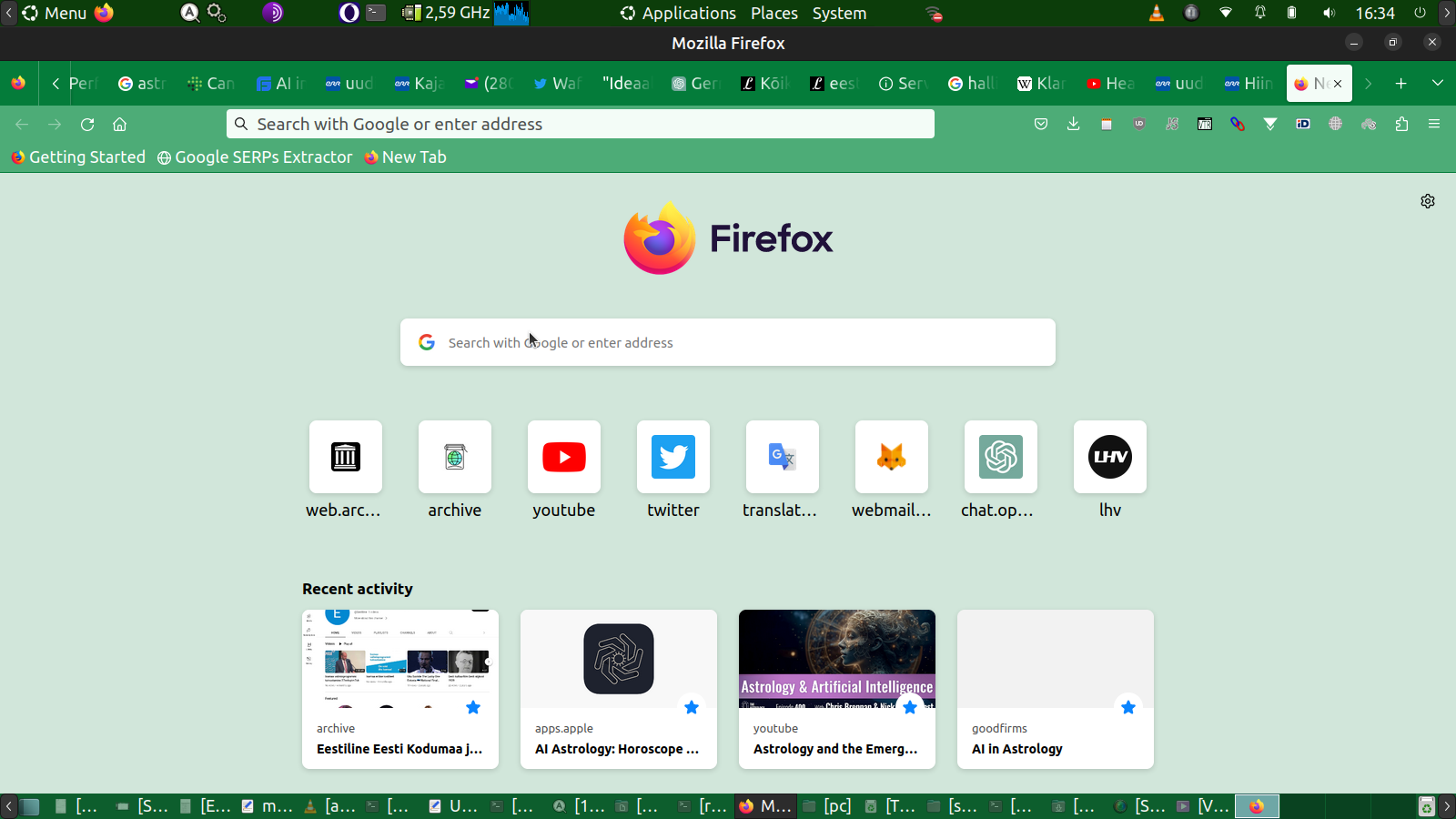Open AI Astrology: Horoscope apps.apple card
This screenshot has height=819, width=1456.
tap(619, 689)
